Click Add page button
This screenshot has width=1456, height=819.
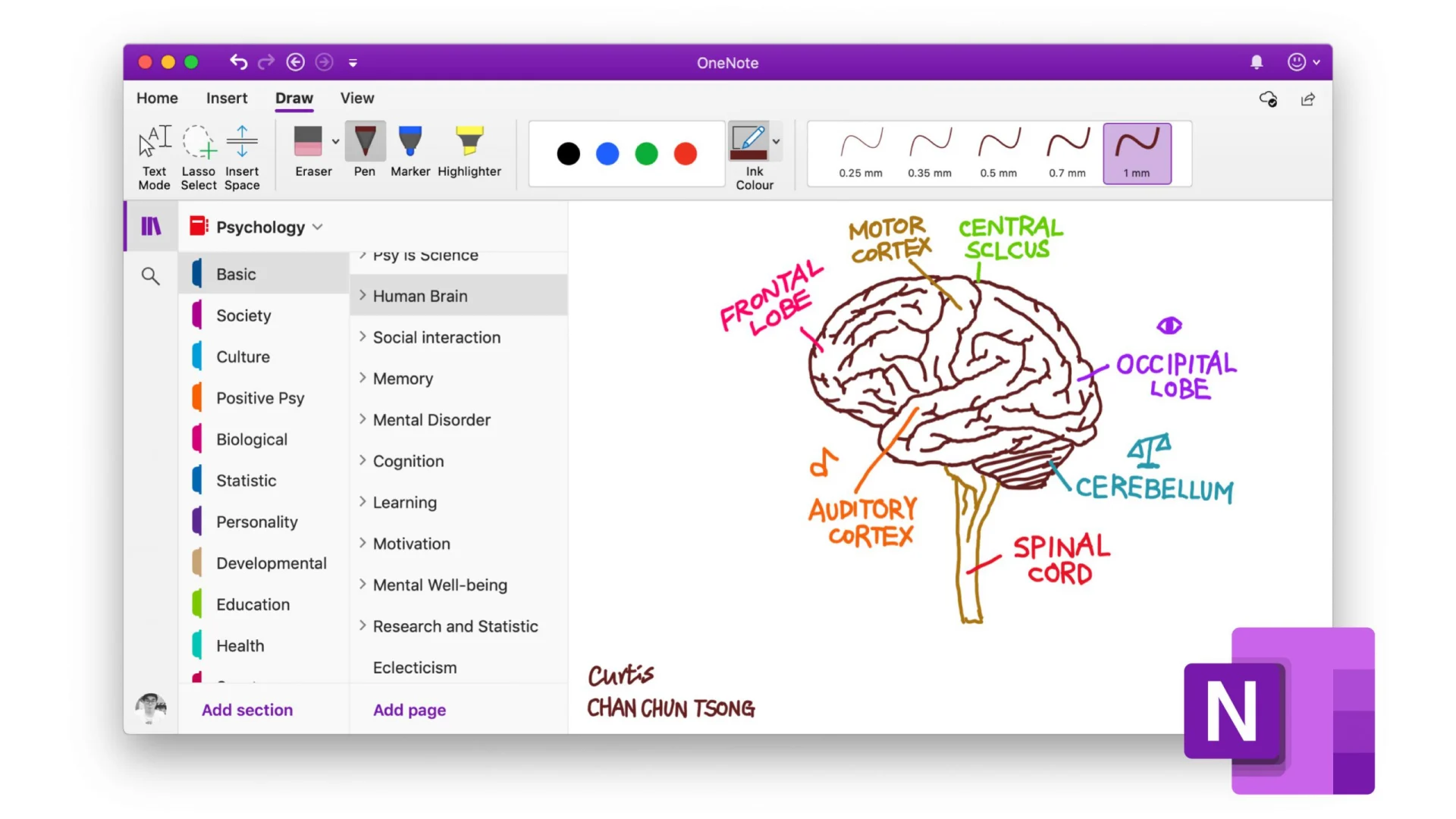coord(409,710)
